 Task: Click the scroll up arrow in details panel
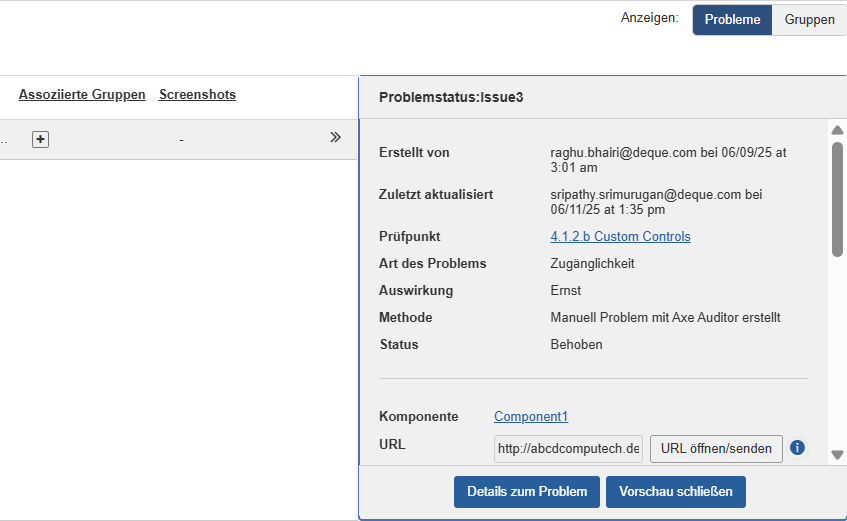coord(837,130)
